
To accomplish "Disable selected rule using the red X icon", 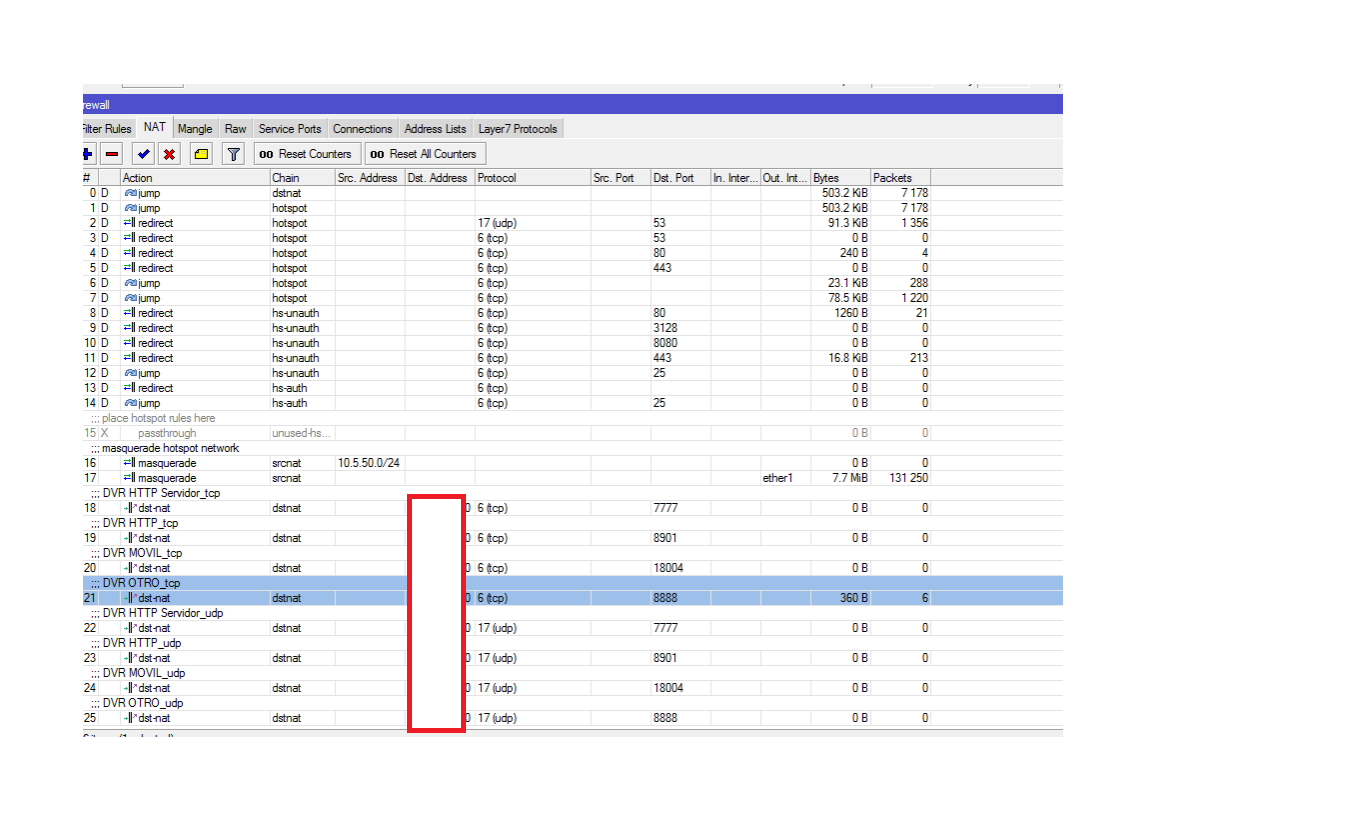I will (169, 154).
